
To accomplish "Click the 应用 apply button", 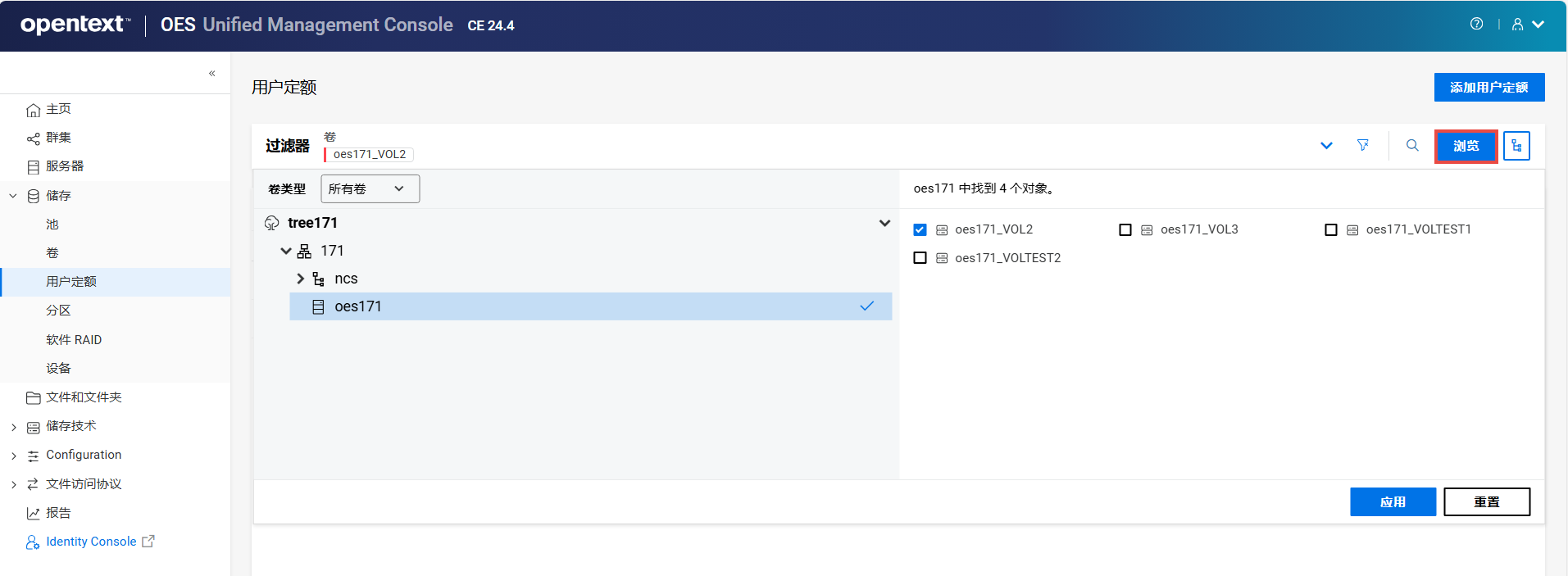I will coord(1392,501).
